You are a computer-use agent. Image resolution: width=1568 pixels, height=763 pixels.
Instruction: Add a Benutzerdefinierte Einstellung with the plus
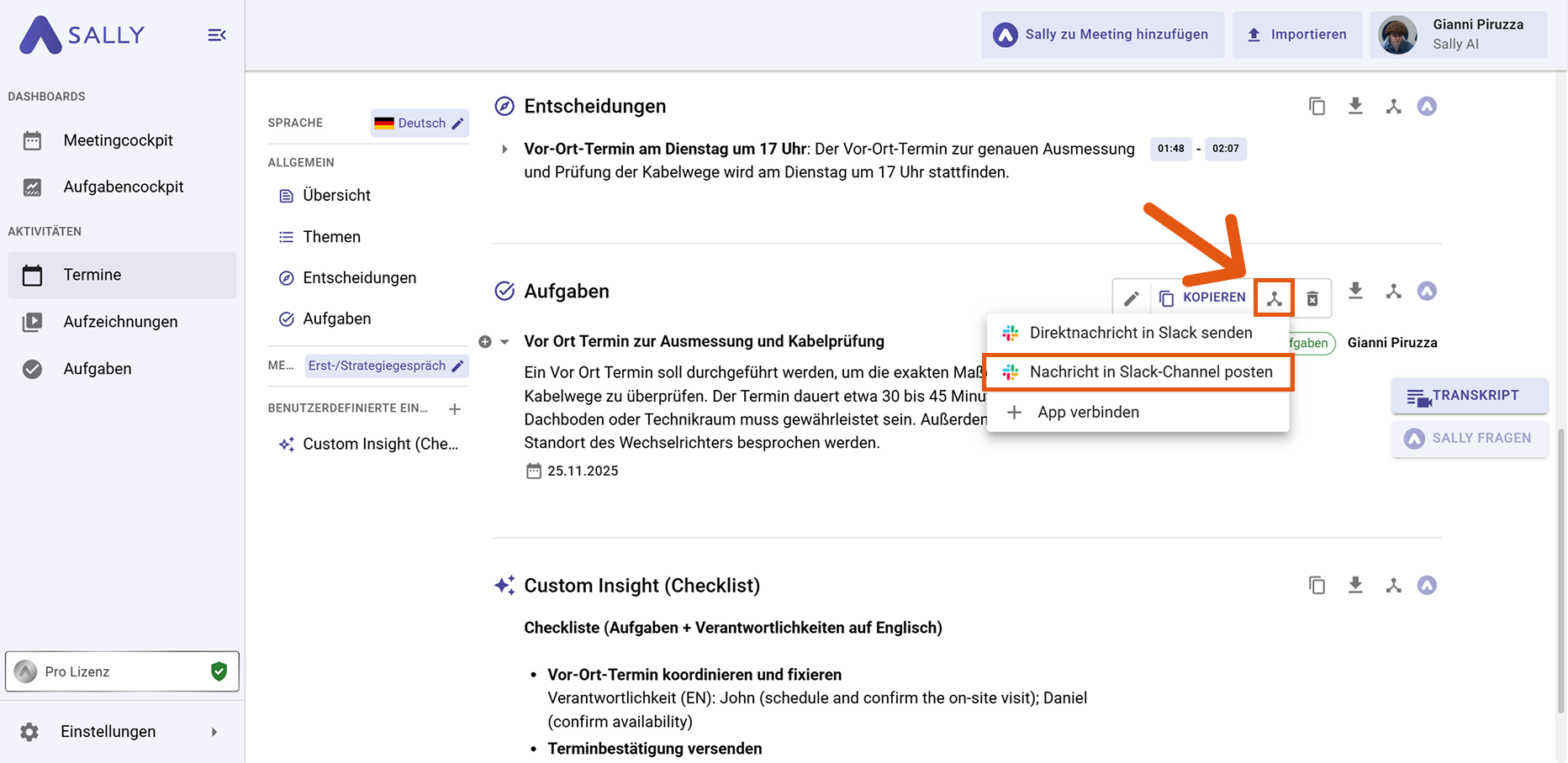point(455,409)
